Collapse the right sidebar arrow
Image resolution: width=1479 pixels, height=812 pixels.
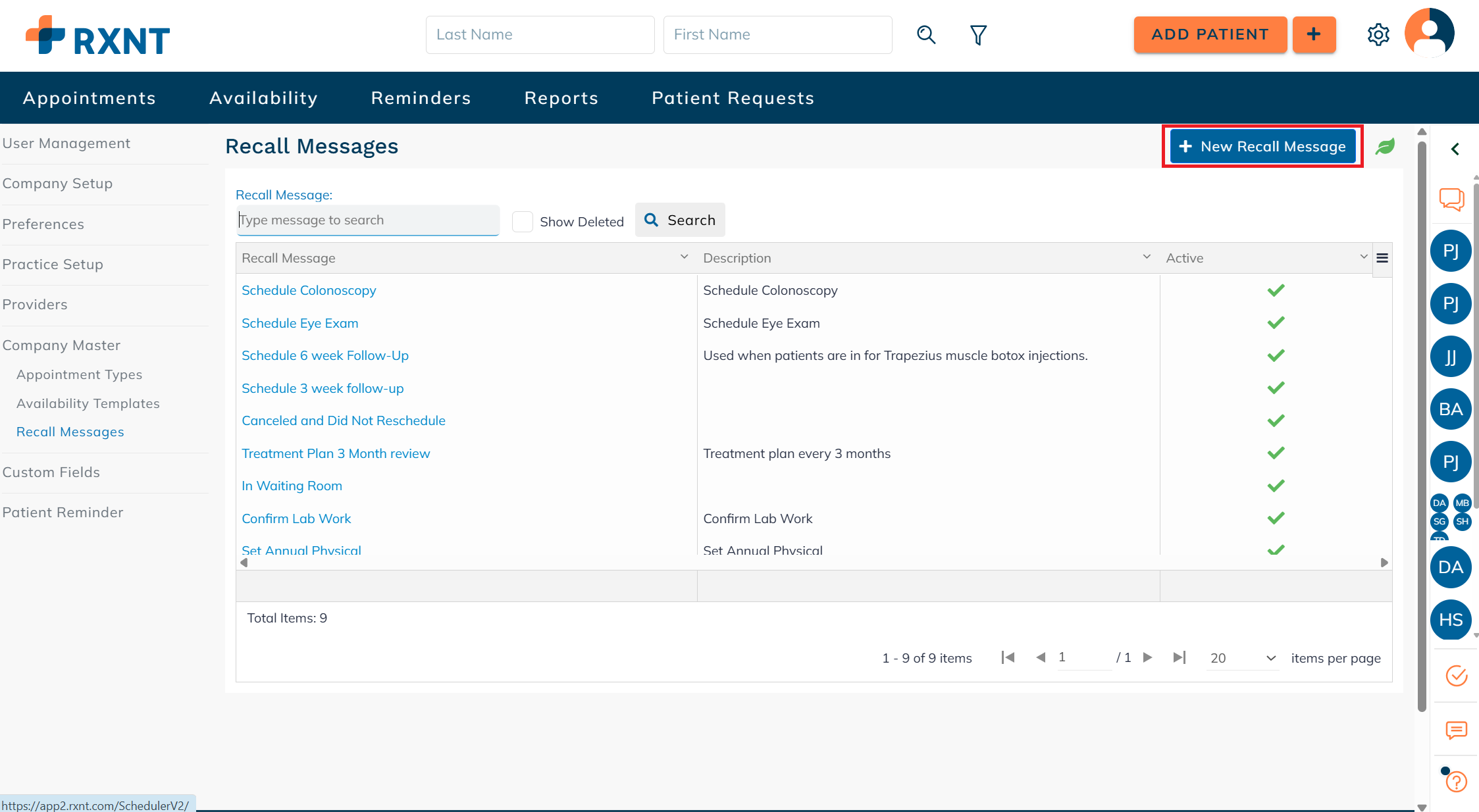pyautogui.click(x=1455, y=149)
